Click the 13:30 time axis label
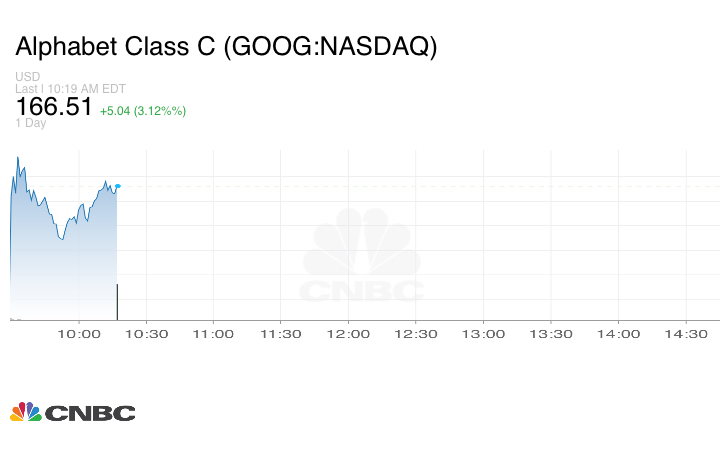This screenshot has width=720, height=450. click(x=551, y=334)
